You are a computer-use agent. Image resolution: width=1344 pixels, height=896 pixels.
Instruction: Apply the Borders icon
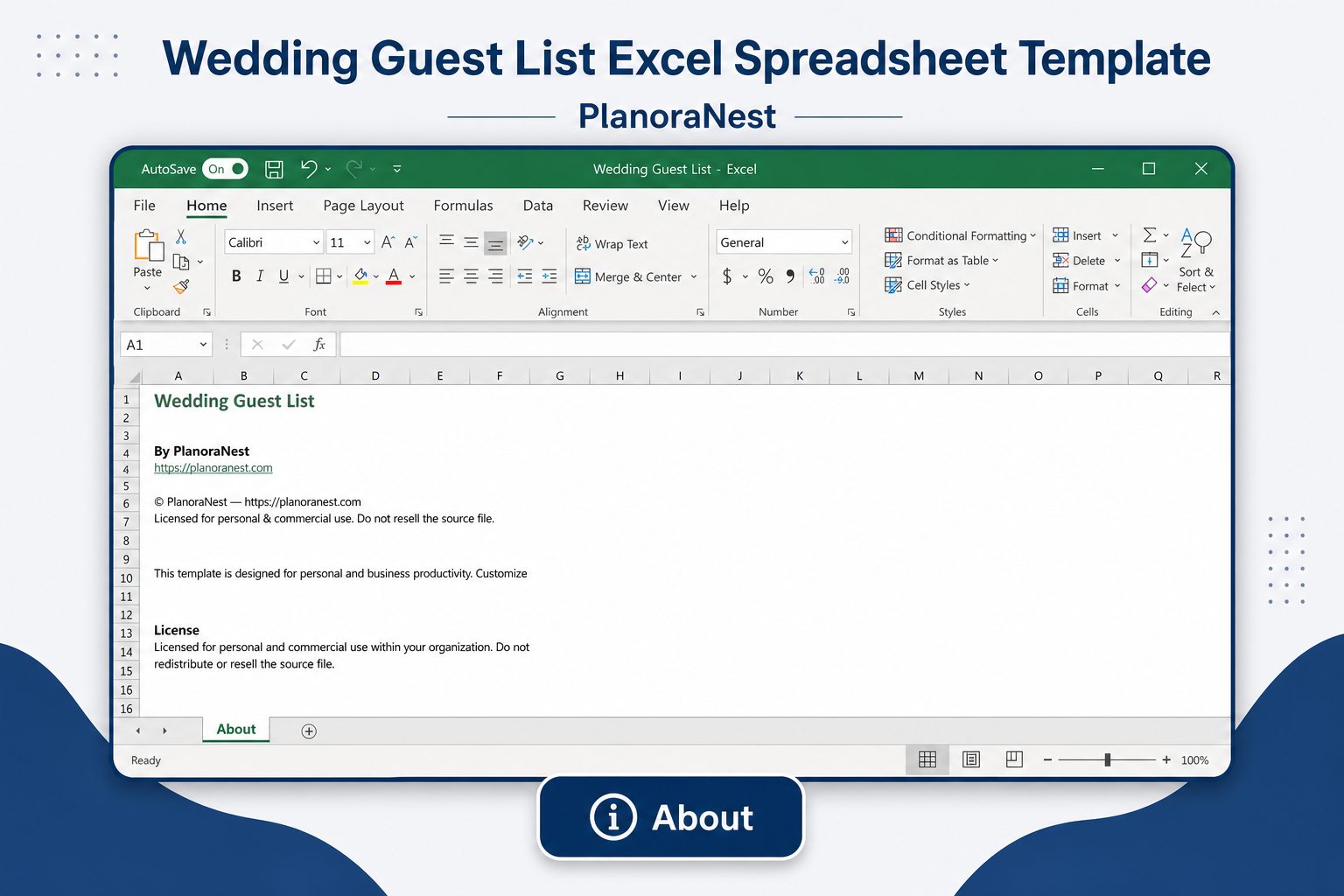[323, 276]
